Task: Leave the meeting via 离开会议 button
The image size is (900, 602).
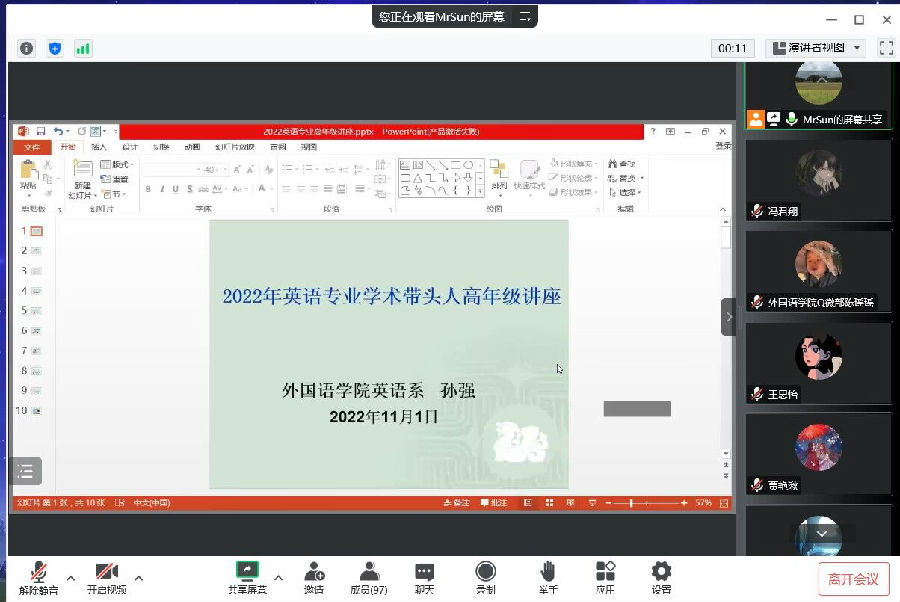Action: pyautogui.click(x=853, y=578)
